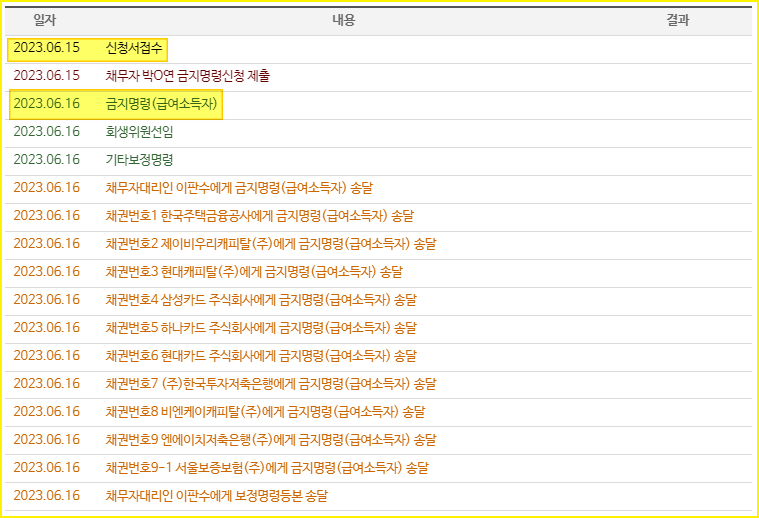Select the 기타보정명령 entry
The height and width of the screenshot is (518, 759).
pyautogui.click(x=139, y=160)
